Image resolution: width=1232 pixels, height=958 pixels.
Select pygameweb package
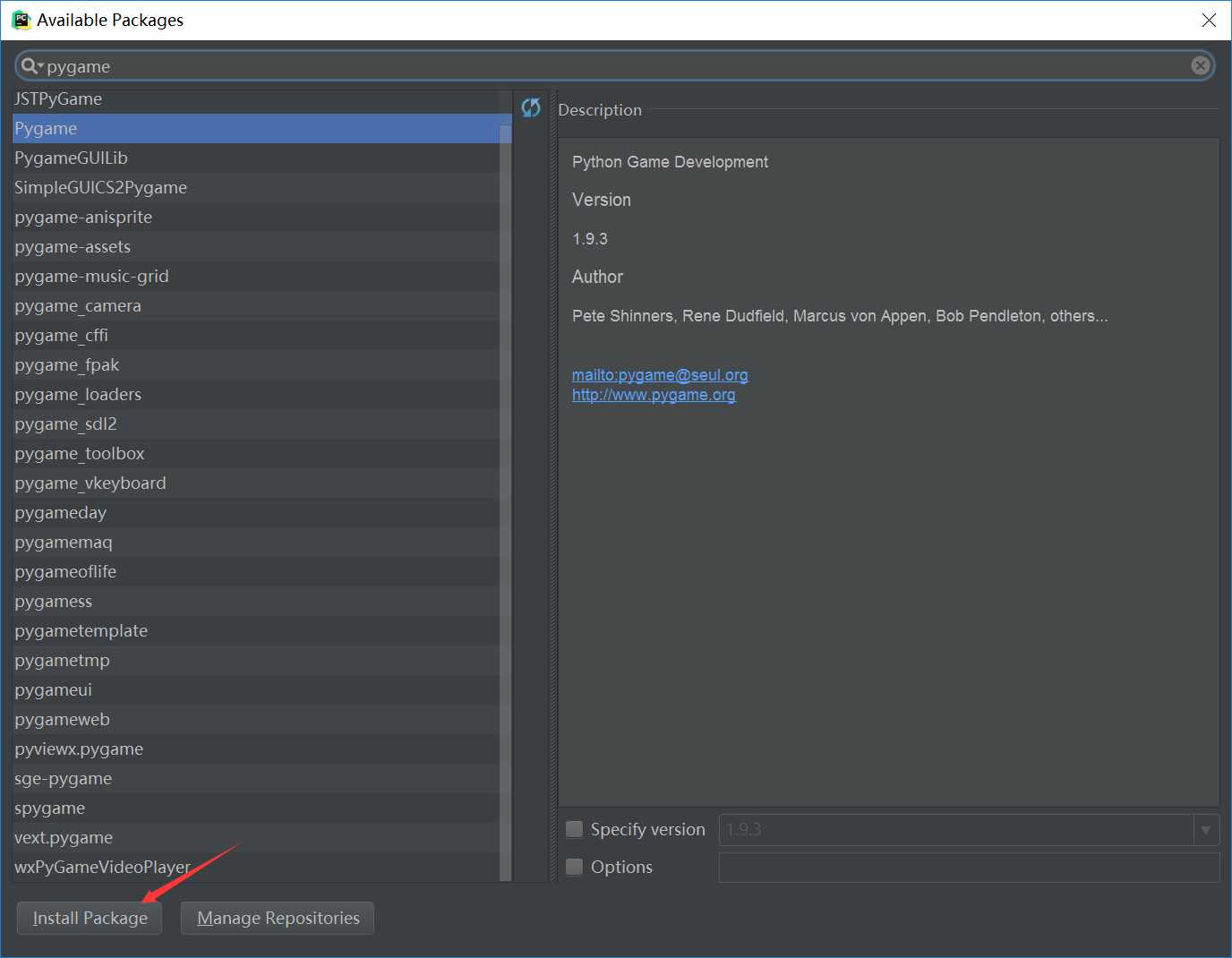(x=256, y=719)
